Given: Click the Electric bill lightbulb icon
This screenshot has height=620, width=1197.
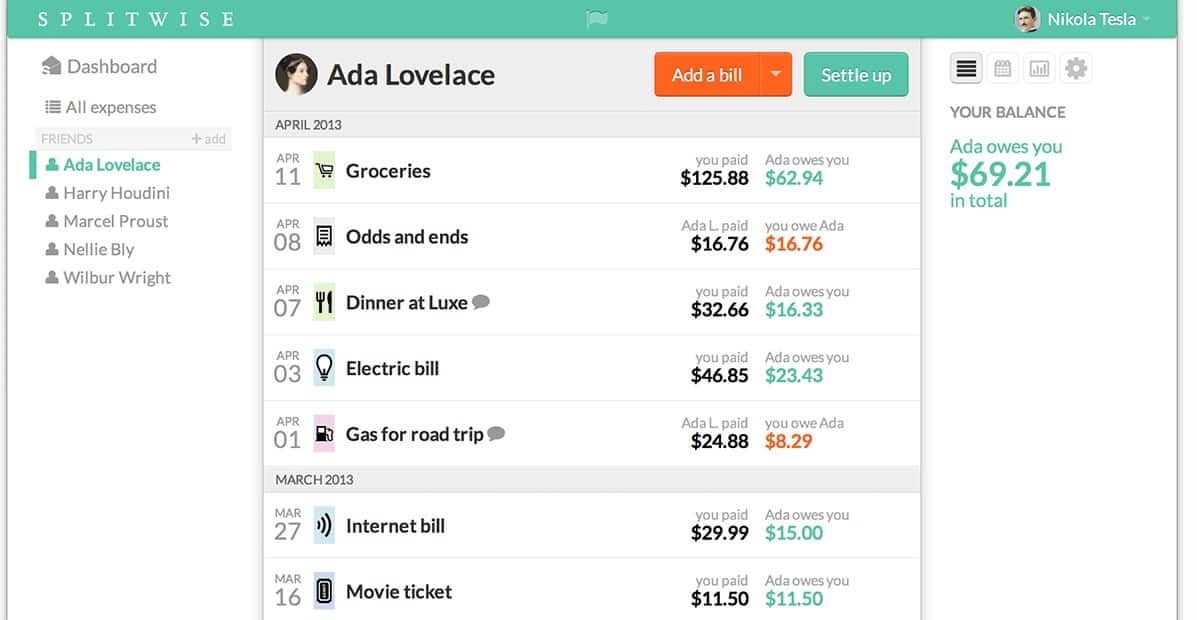Looking at the screenshot, I should tap(324, 368).
